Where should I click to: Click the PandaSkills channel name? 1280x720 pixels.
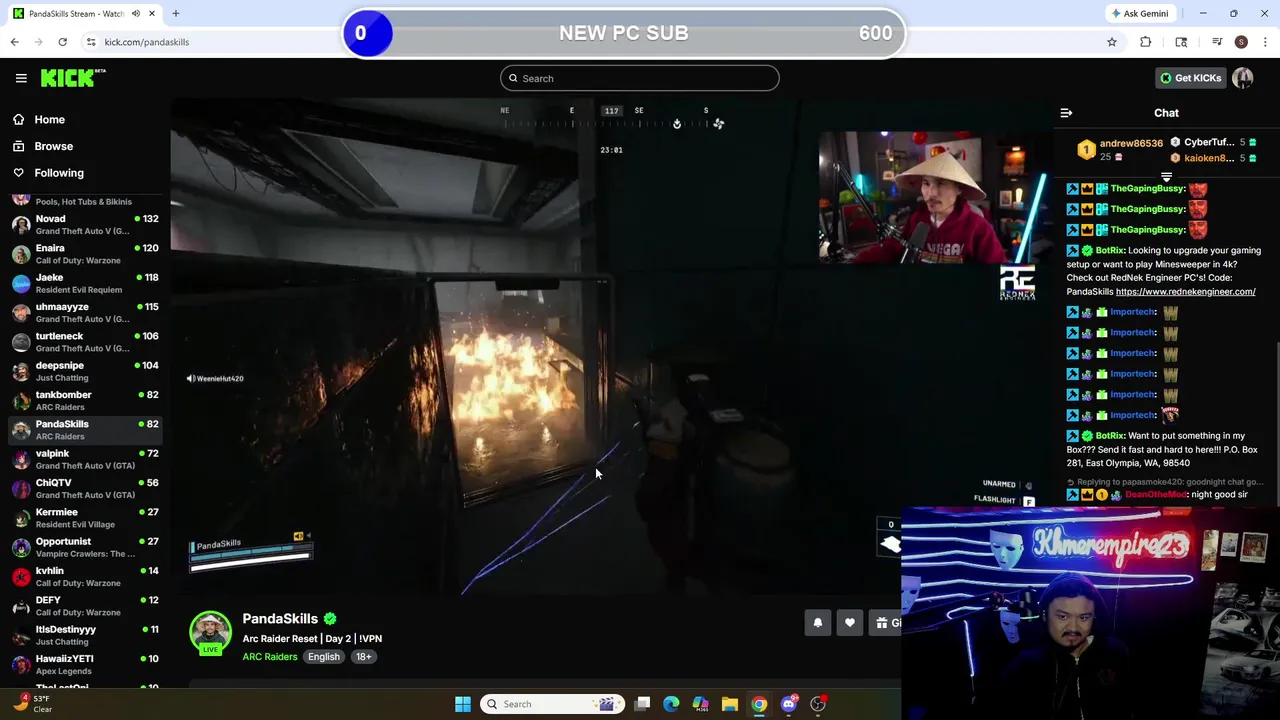280,619
